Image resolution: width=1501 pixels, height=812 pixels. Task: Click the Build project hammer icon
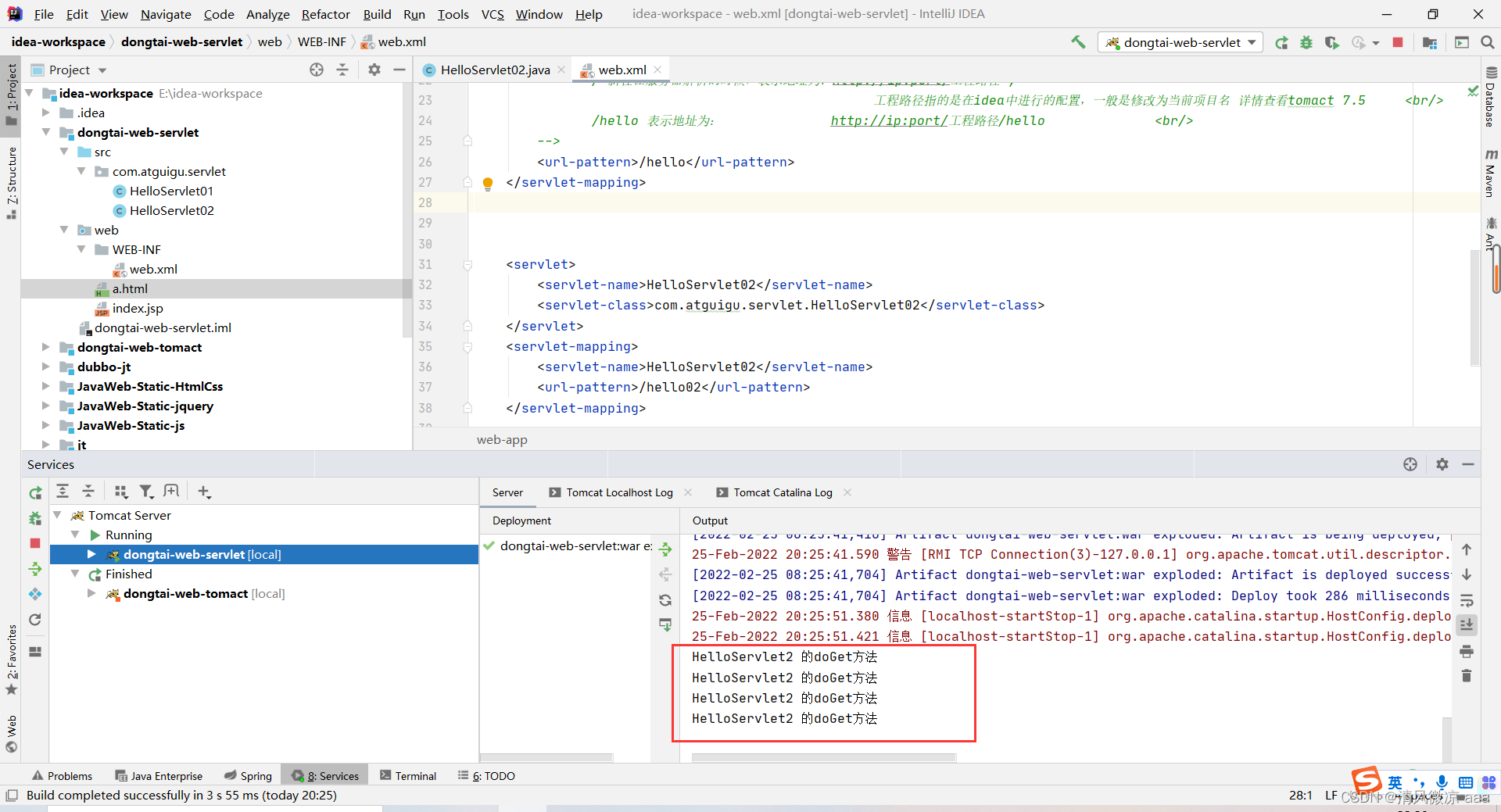1078,42
